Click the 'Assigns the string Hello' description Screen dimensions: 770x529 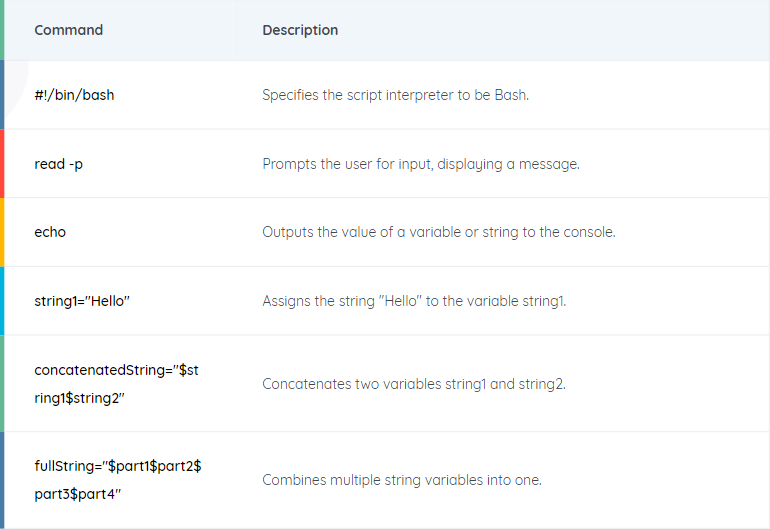coord(414,301)
